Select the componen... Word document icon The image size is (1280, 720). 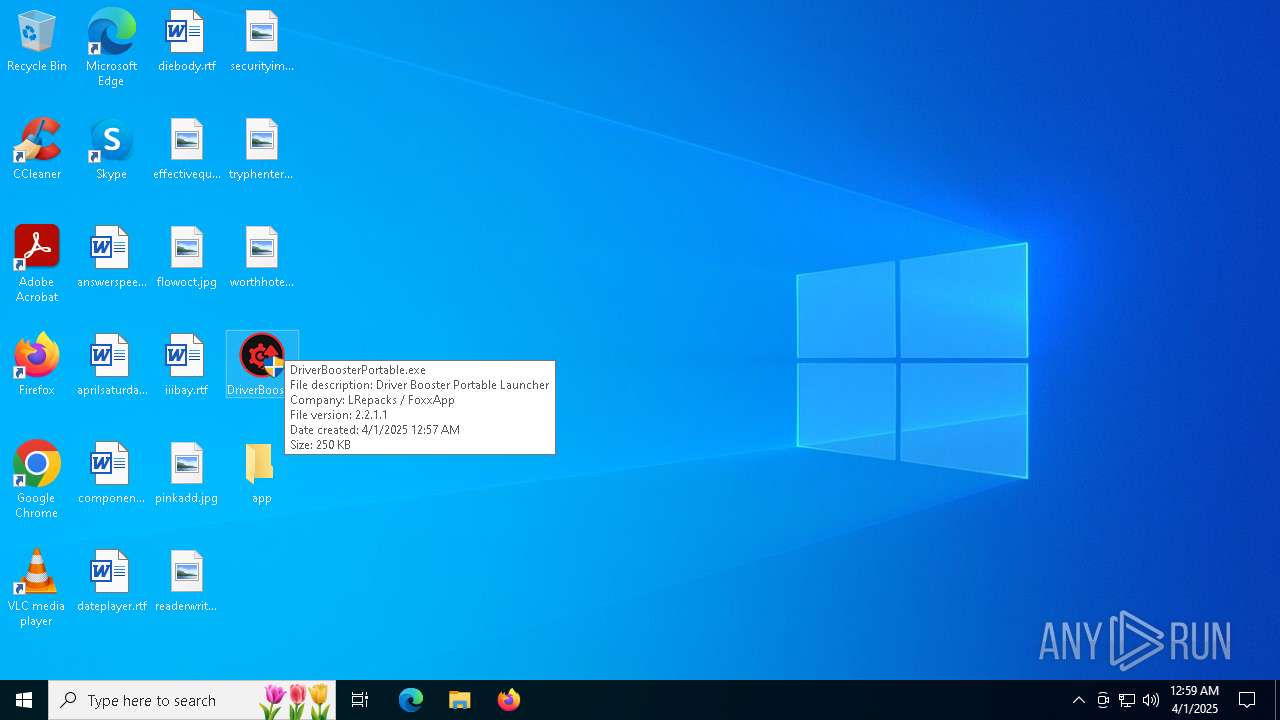click(x=111, y=474)
